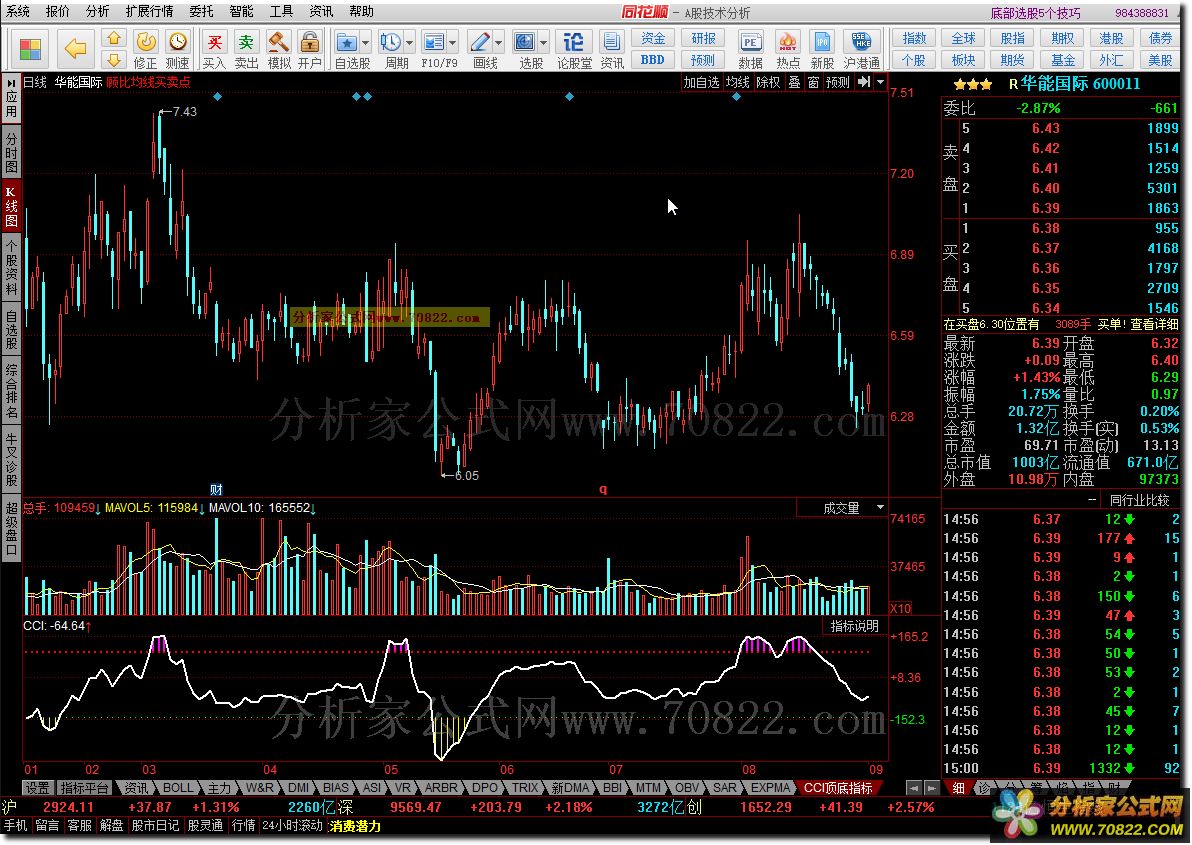Open the 修正 data correction tool

[x=145, y=49]
